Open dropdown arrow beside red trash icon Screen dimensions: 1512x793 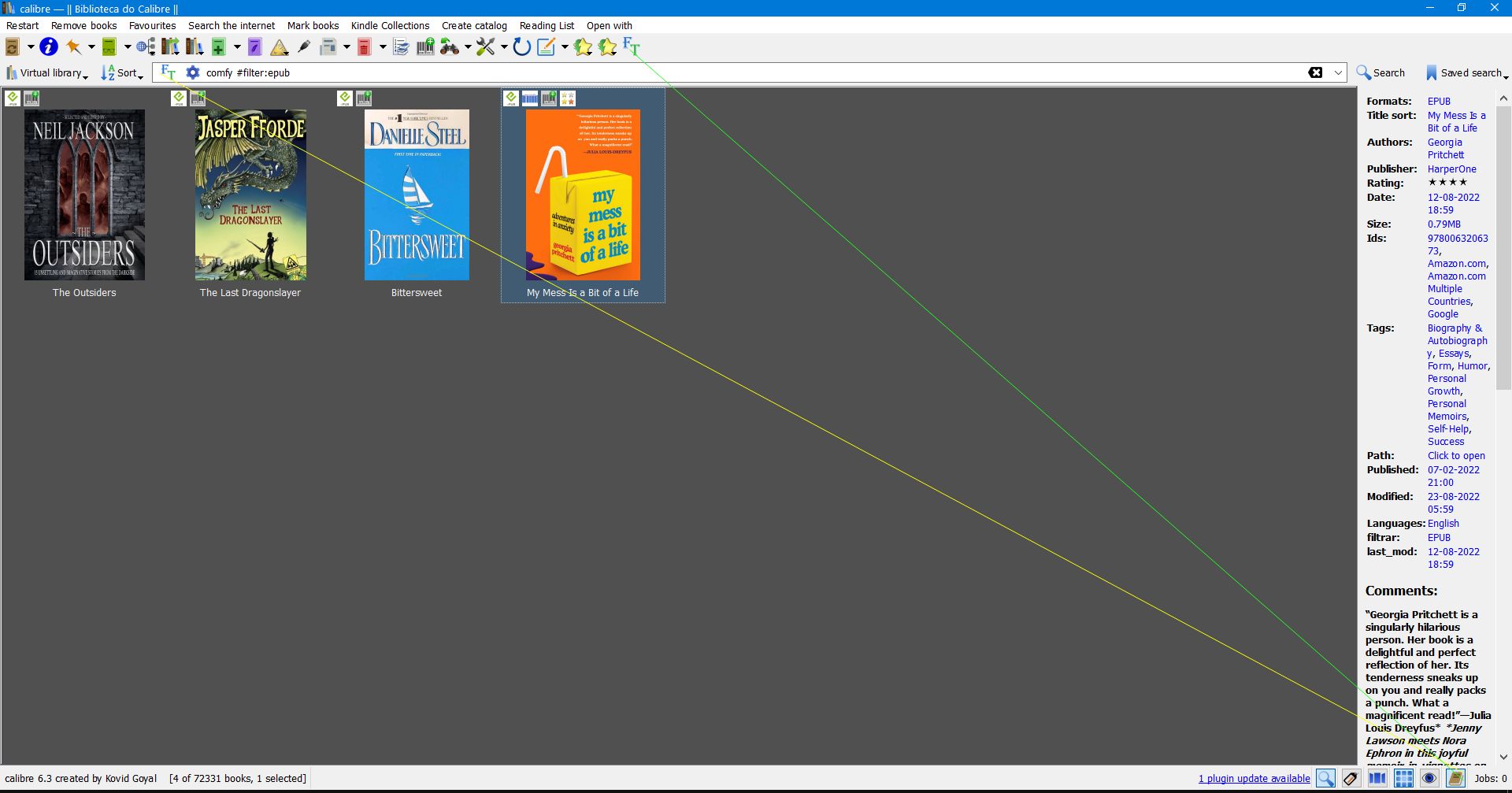point(383,47)
